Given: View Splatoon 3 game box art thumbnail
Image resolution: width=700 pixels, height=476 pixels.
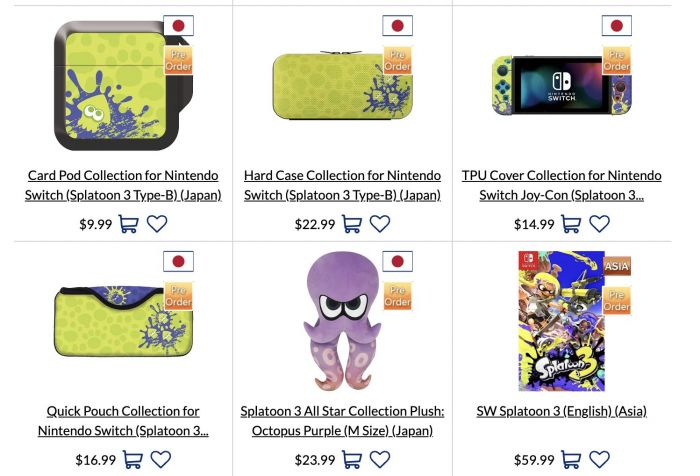Looking at the screenshot, I should pyautogui.click(x=562, y=321).
